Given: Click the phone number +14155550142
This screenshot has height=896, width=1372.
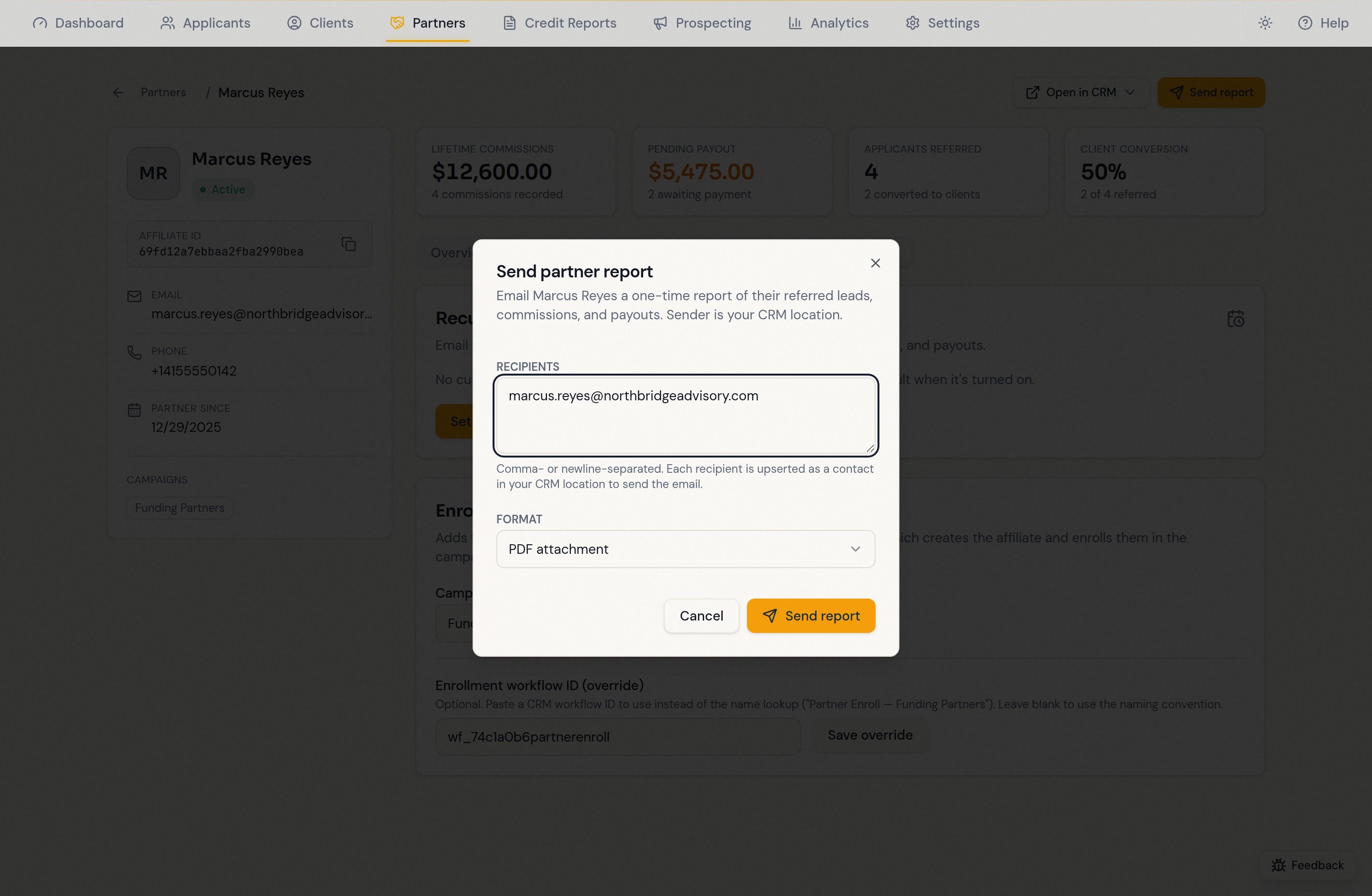Looking at the screenshot, I should pyautogui.click(x=194, y=371).
